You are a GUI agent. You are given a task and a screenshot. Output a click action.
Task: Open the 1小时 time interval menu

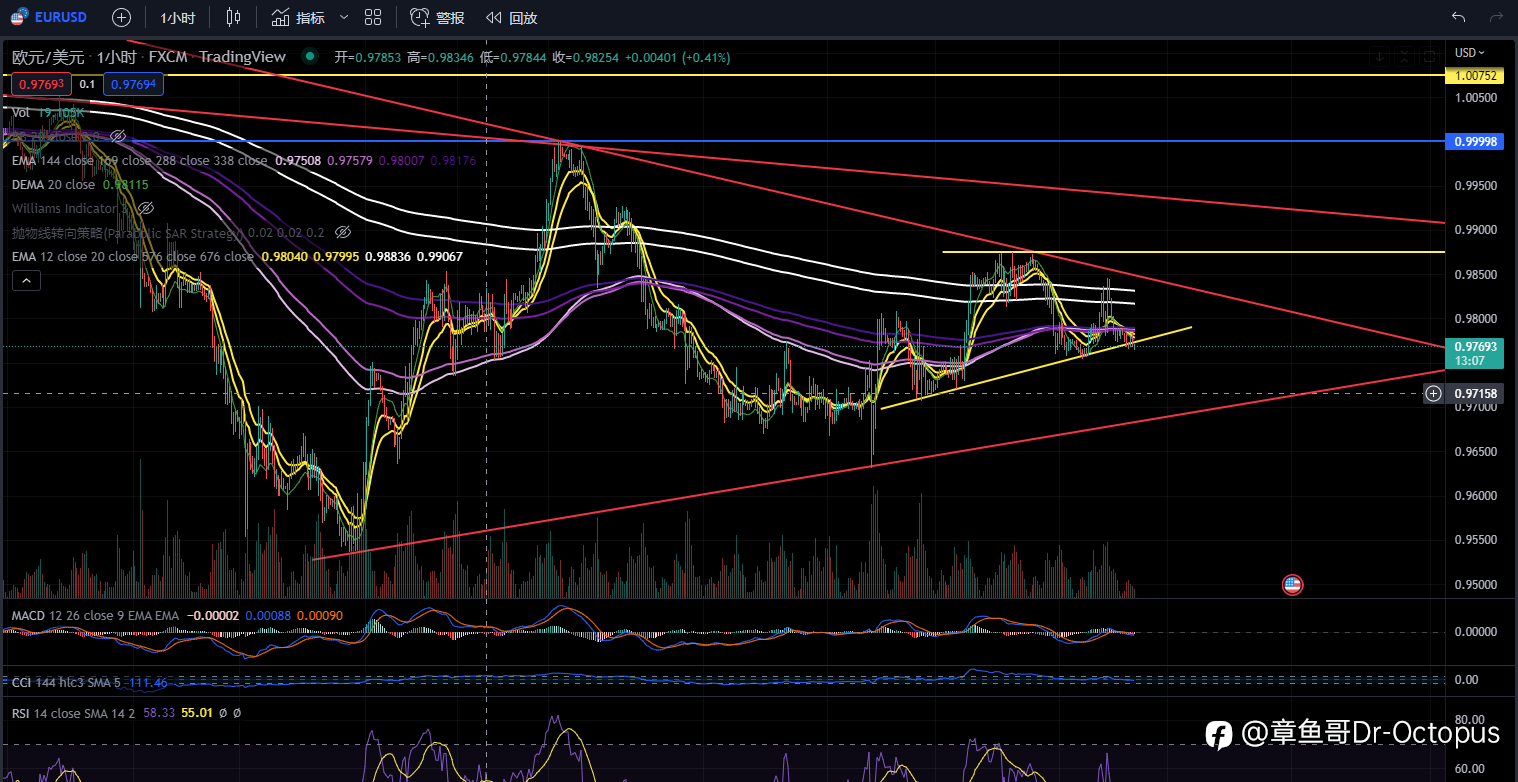click(178, 17)
